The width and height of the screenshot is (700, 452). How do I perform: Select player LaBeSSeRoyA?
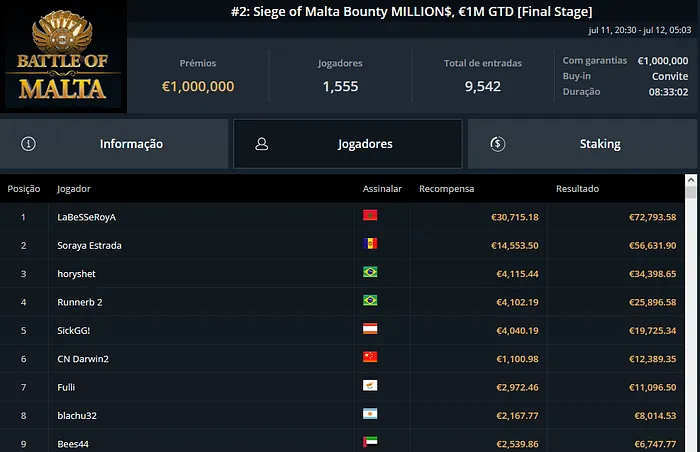coord(87,217)
